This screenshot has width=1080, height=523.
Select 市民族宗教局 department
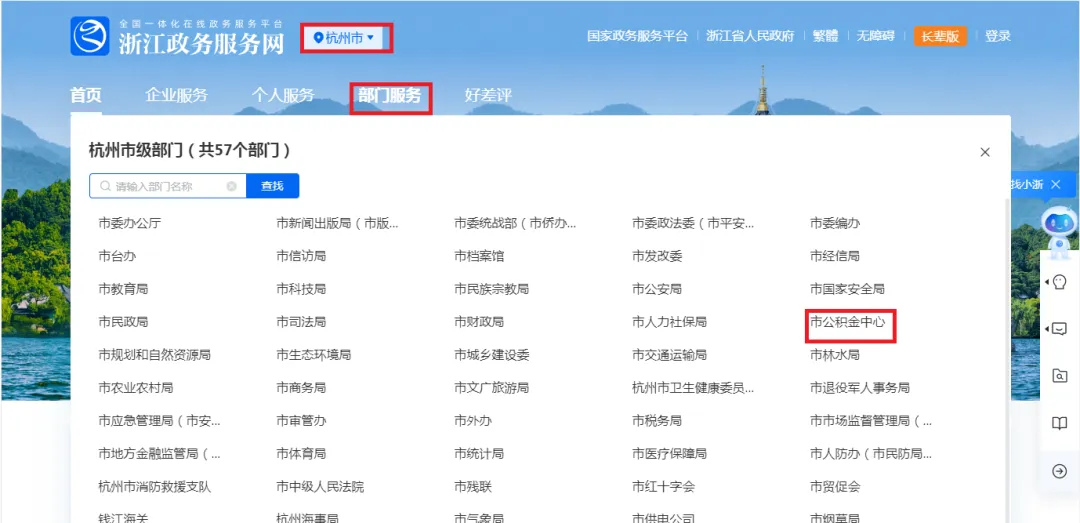tap(491, 289)
